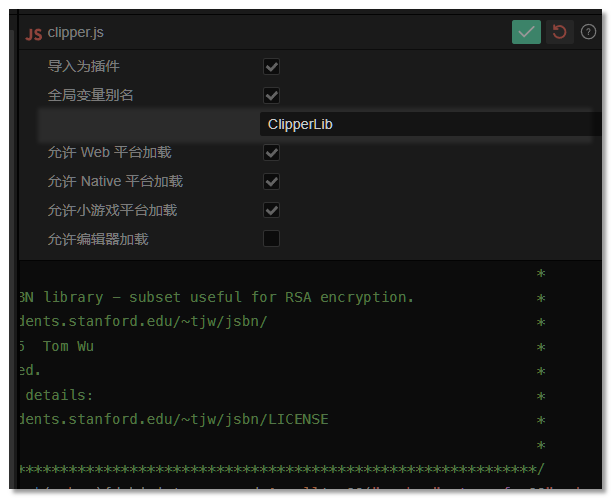Toggle the 允许 Native 平台加载 checkbox
This screenshot has width=611, height=498.
point(271,181)
